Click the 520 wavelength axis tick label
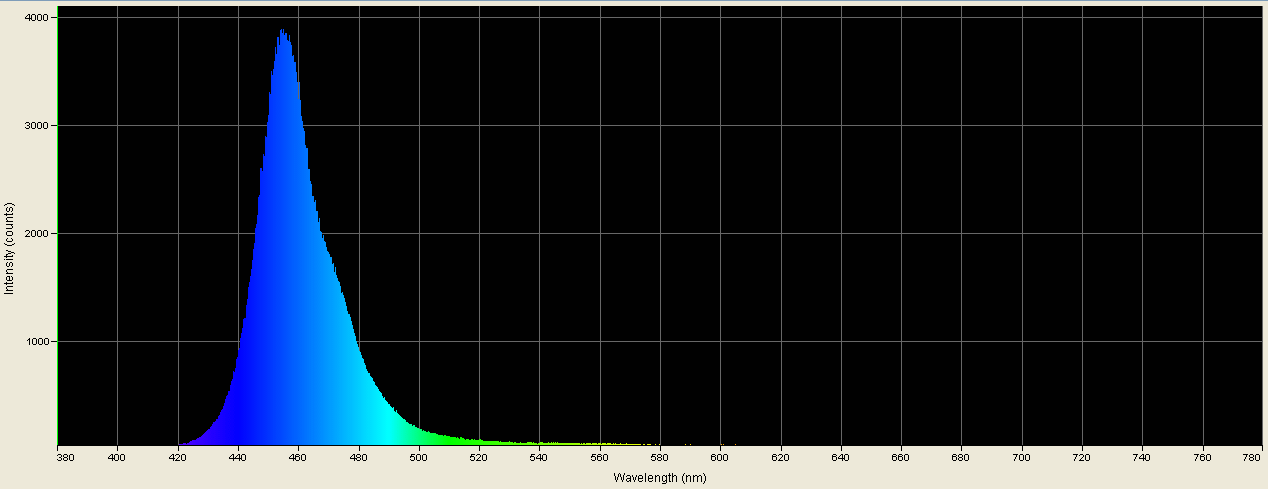This screenshot has height=489, width=1268. [479, 458]
